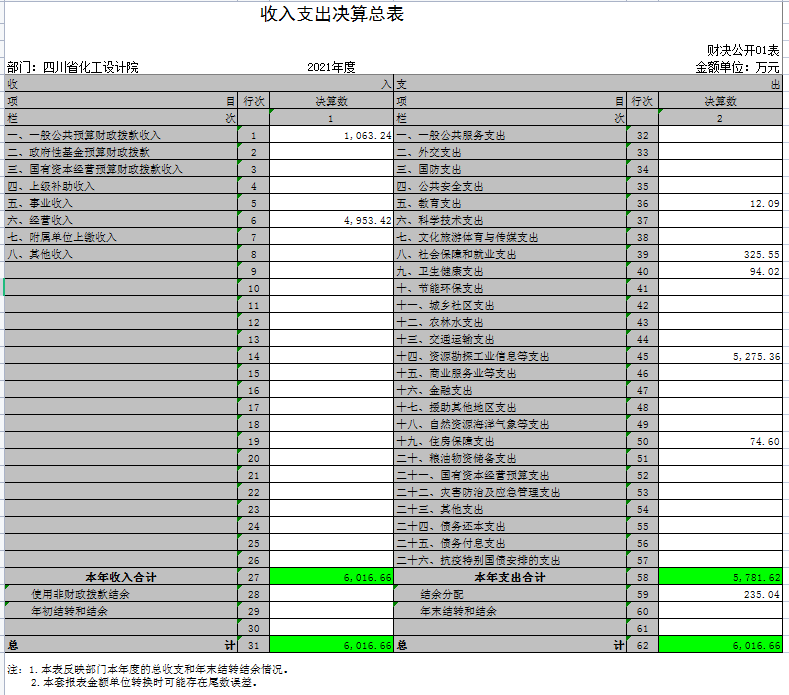Select the 外交支出 cell
Viewport: 789px width, 695px height.
tap(510, 152)
